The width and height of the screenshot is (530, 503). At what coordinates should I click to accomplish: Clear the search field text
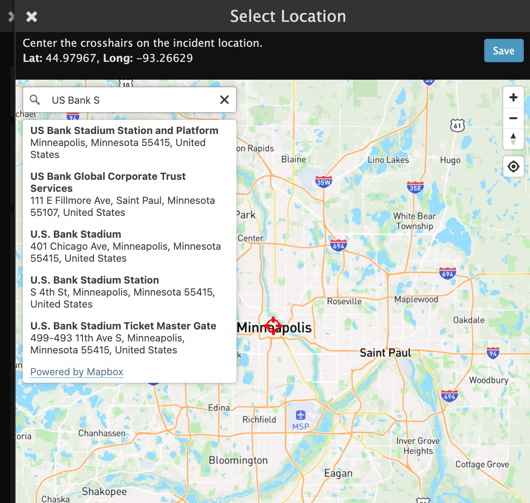[x=224, y=100]
